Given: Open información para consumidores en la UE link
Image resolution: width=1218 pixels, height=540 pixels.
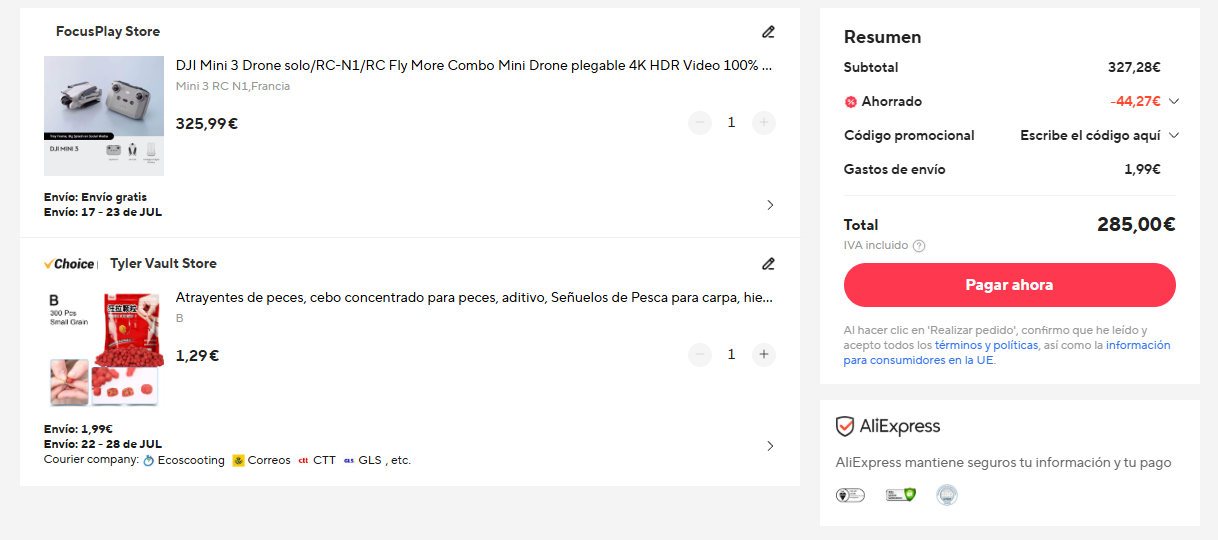Looking at the screenshot, I should (x=1007, y=353).
